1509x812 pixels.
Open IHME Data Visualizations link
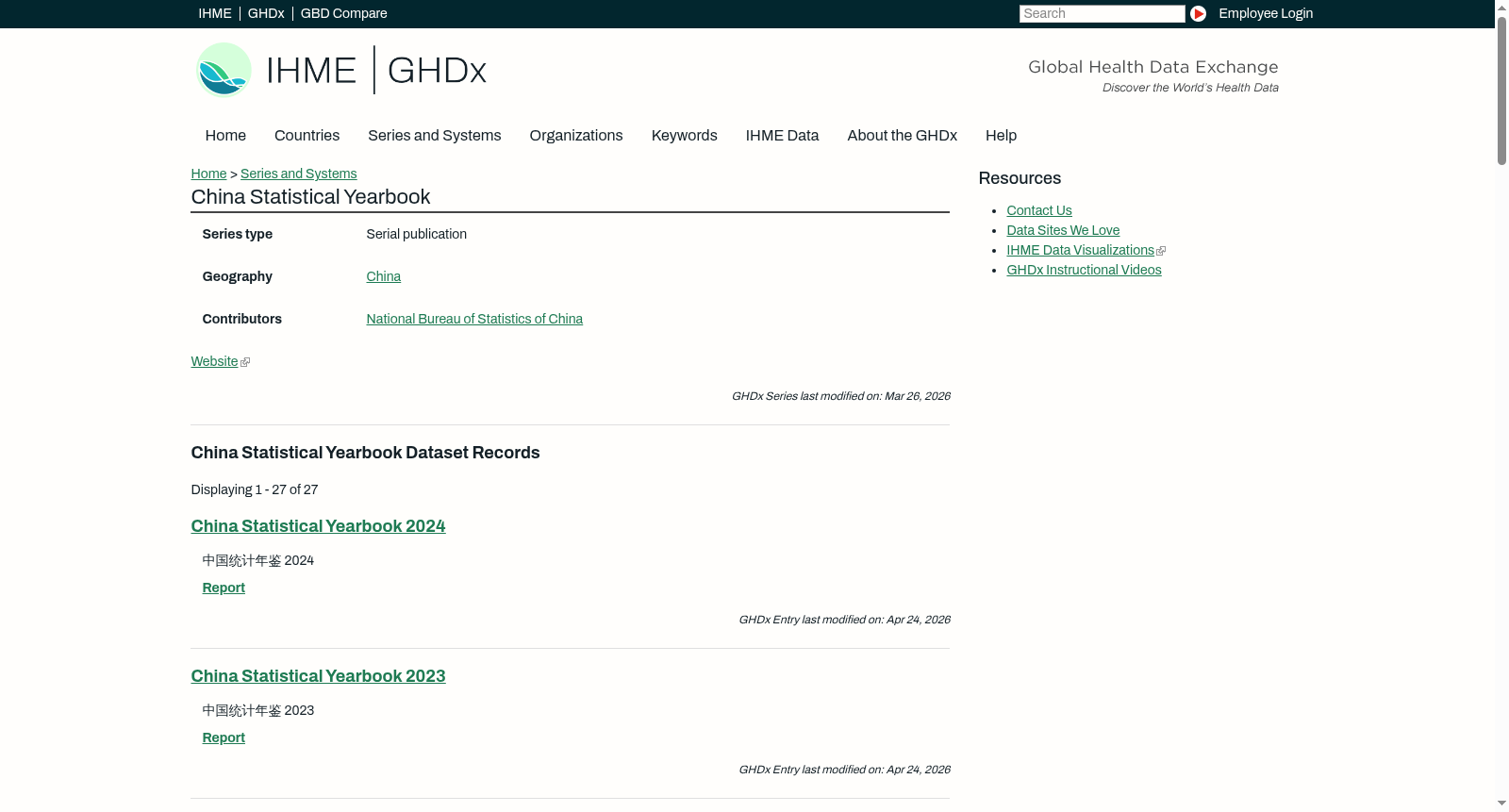click(x=1080, y=250)
